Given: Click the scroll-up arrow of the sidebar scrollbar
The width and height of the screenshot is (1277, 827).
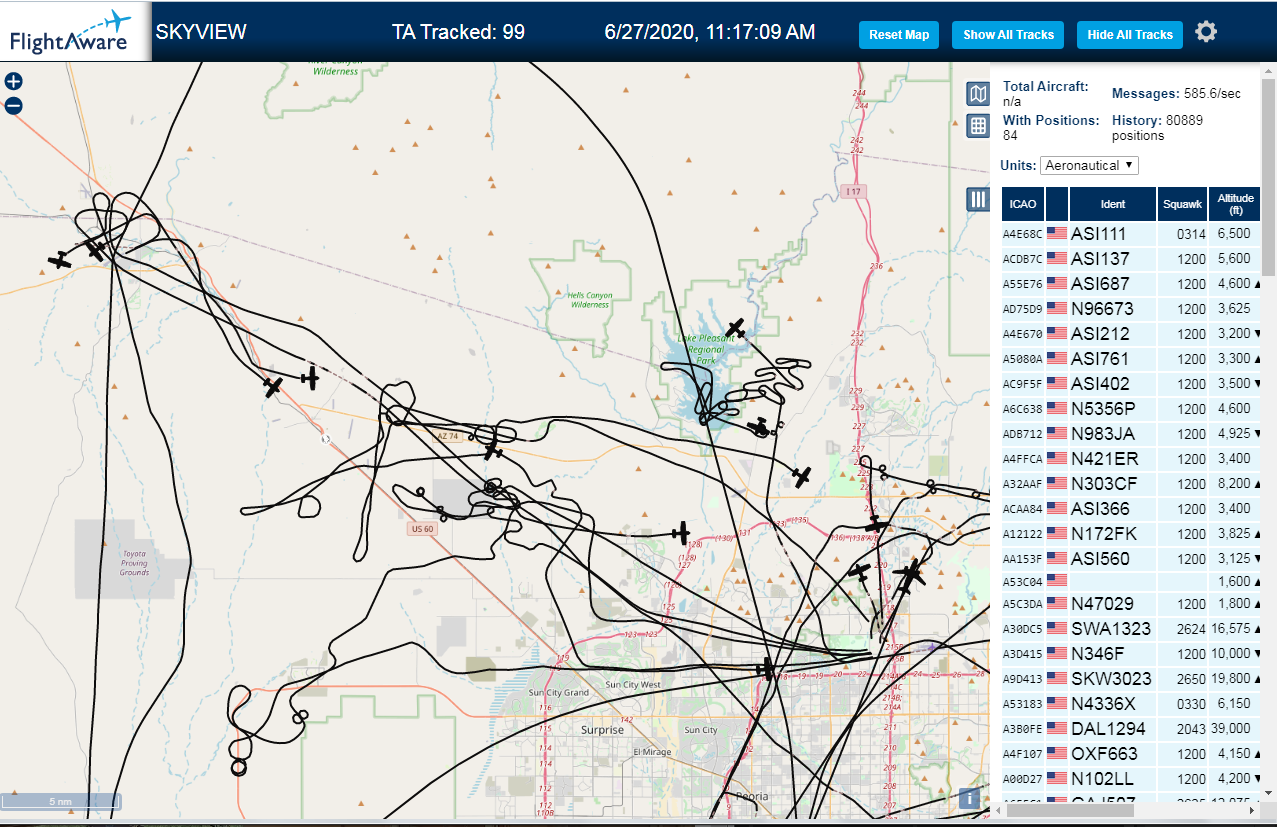Looking at the screenshot, I should [x=1270, y=69].
